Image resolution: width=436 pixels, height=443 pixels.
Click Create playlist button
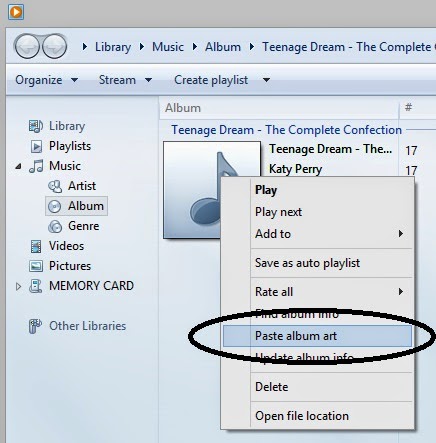[211, 80]
